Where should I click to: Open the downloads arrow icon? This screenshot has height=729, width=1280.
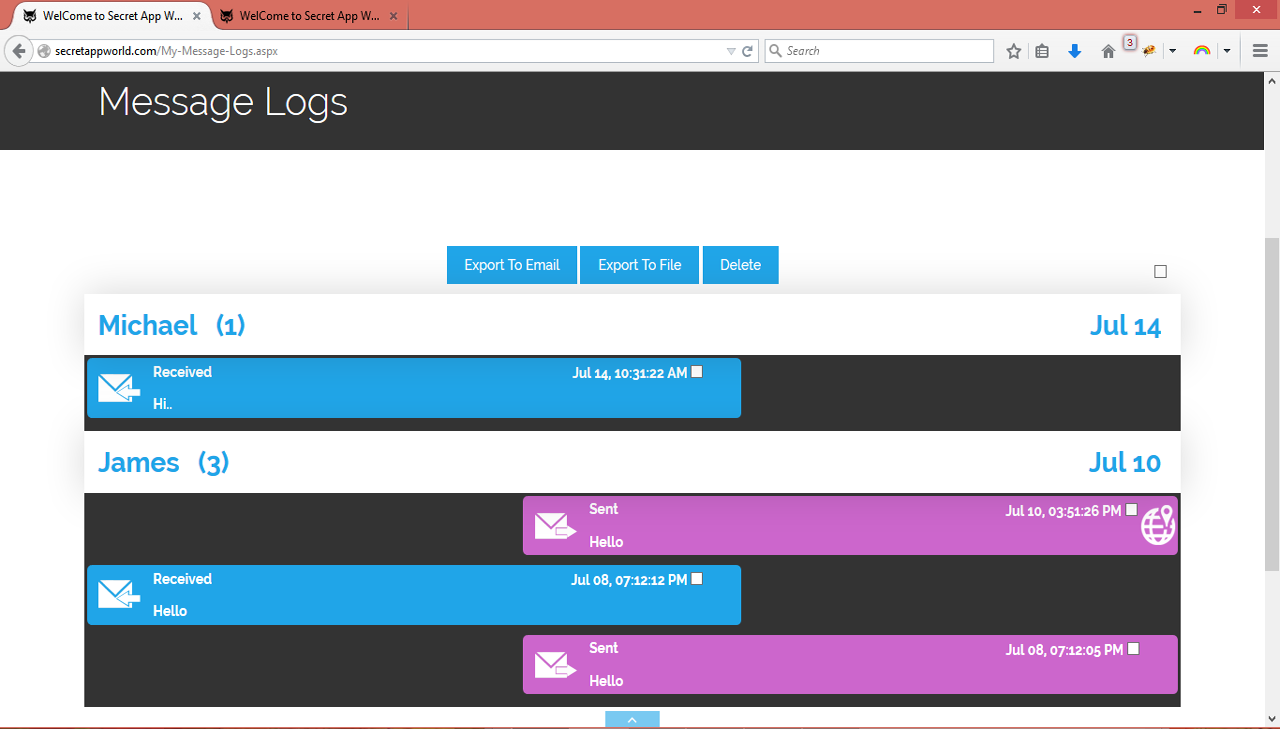[1075, 51]
